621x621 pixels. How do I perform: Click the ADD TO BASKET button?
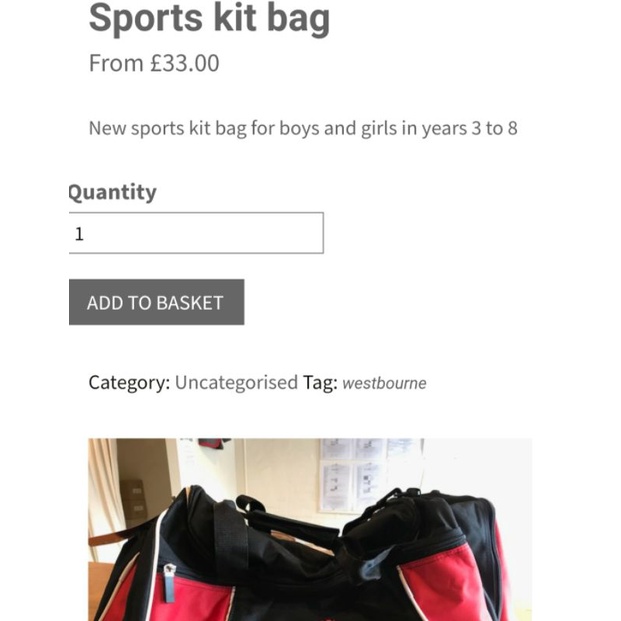pyautogui.click(x=156, y=302)
